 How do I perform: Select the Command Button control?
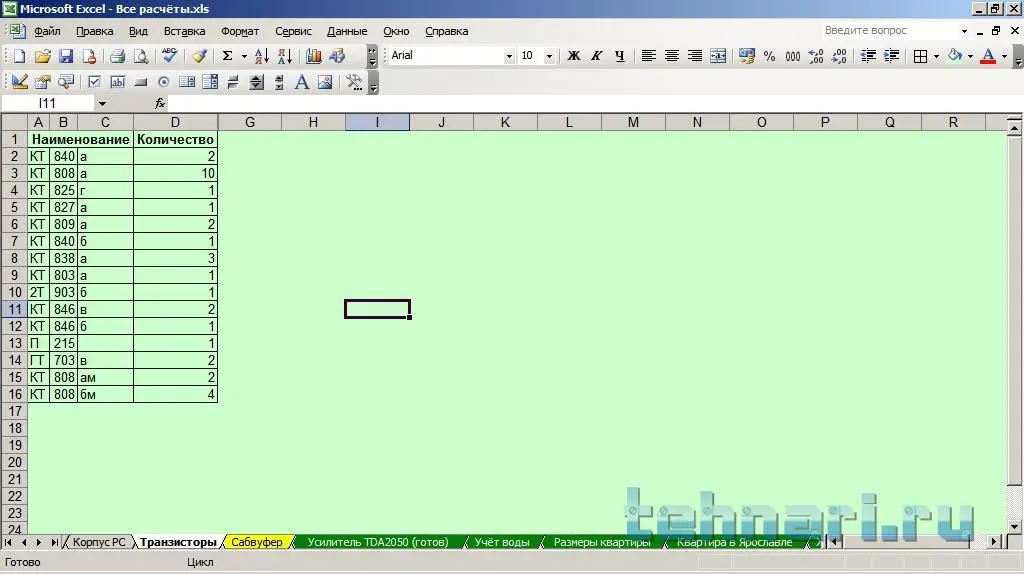tap(140, 82)
